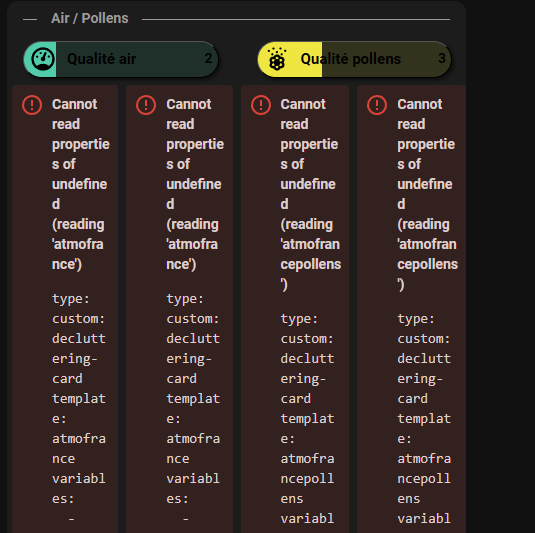Click the yellow filled portion of pollens chip
535x533 pixels.
click(290, 59)
